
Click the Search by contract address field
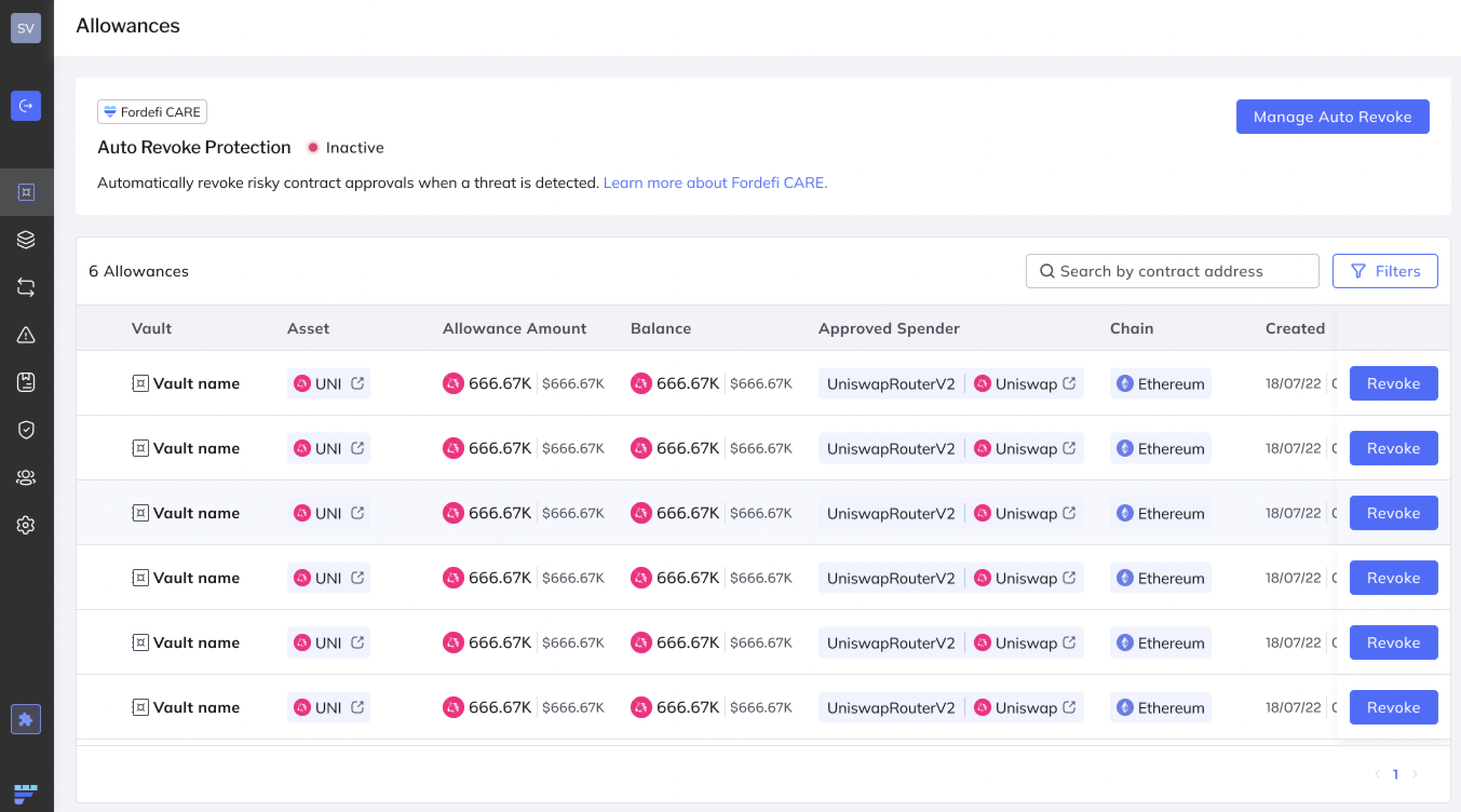coord(1172,271)
